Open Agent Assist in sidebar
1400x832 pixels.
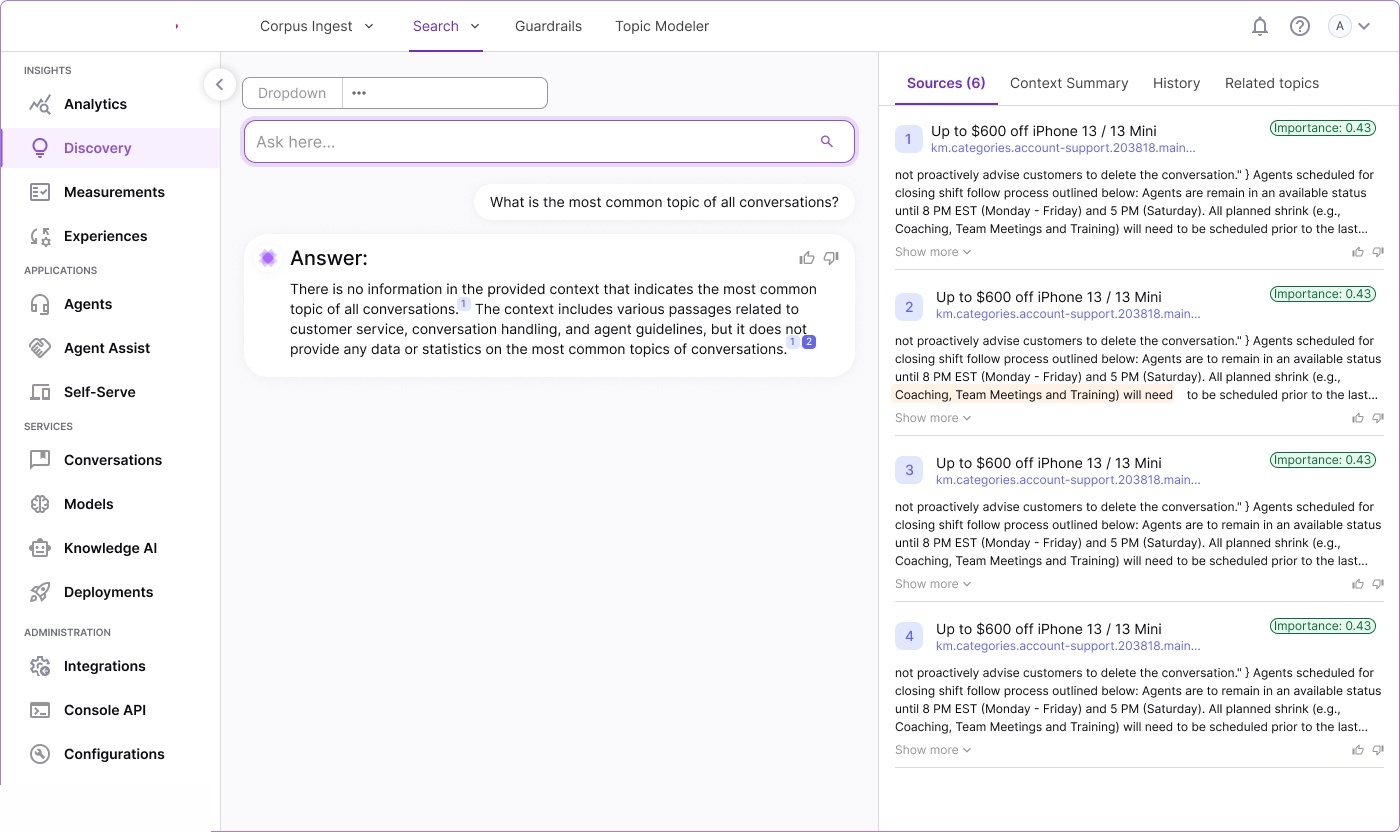tap(107, 348)
